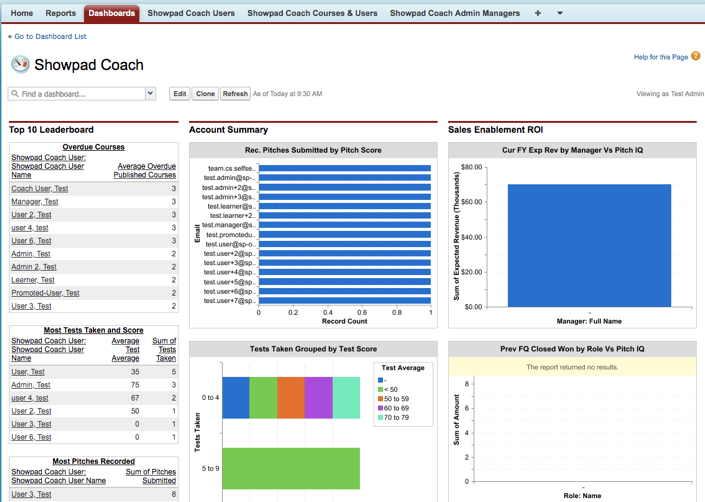
Task: Open Prev FQ Closed Won by Role chart title
Action: [572, 349]
